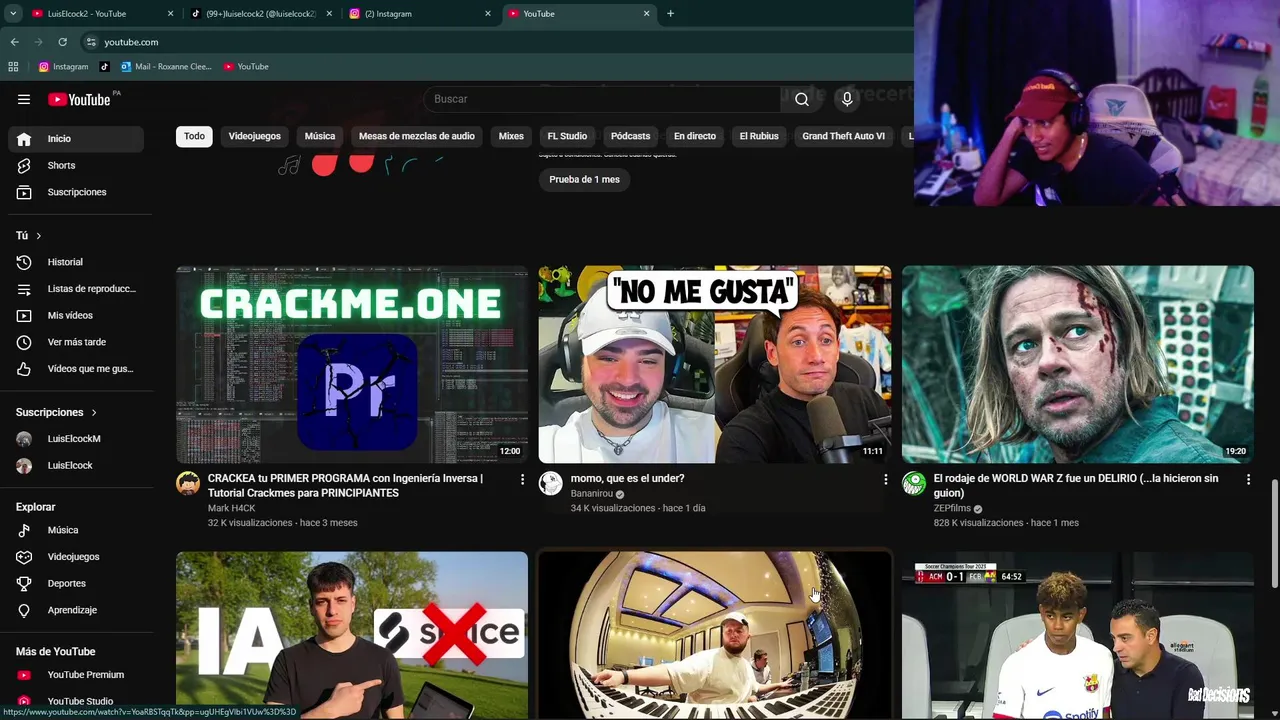Open options menu for CRACKEA video
The height and width of the screenshot is (720, 1280).
522,480
